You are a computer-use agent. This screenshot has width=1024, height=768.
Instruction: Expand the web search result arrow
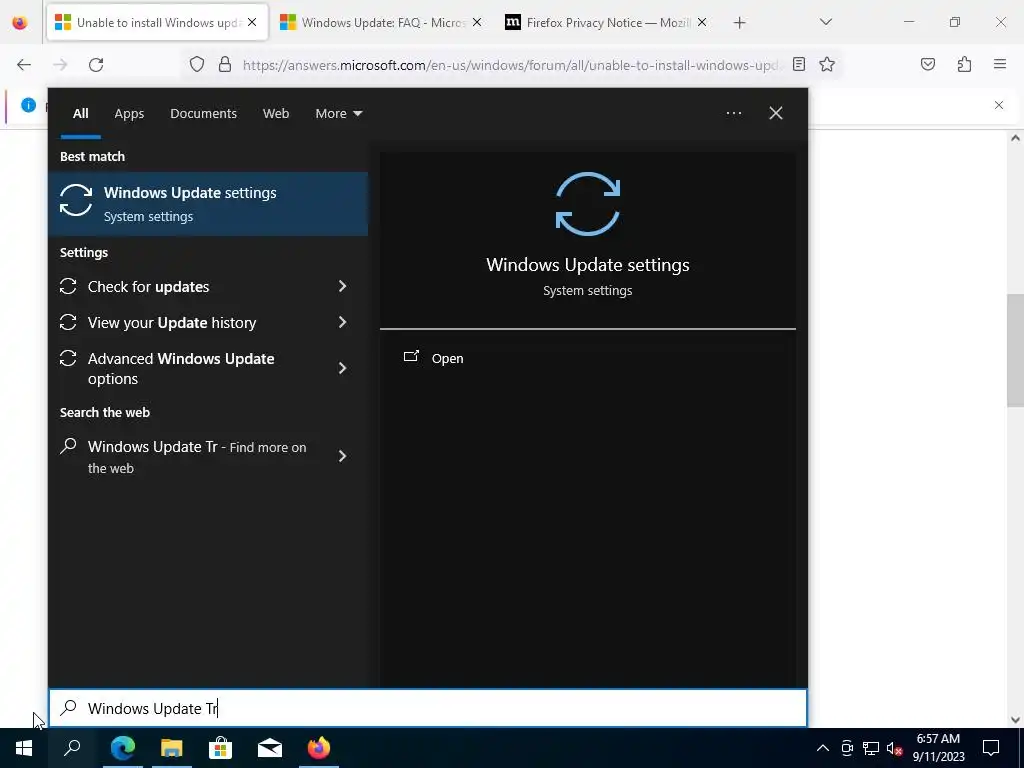342,456
